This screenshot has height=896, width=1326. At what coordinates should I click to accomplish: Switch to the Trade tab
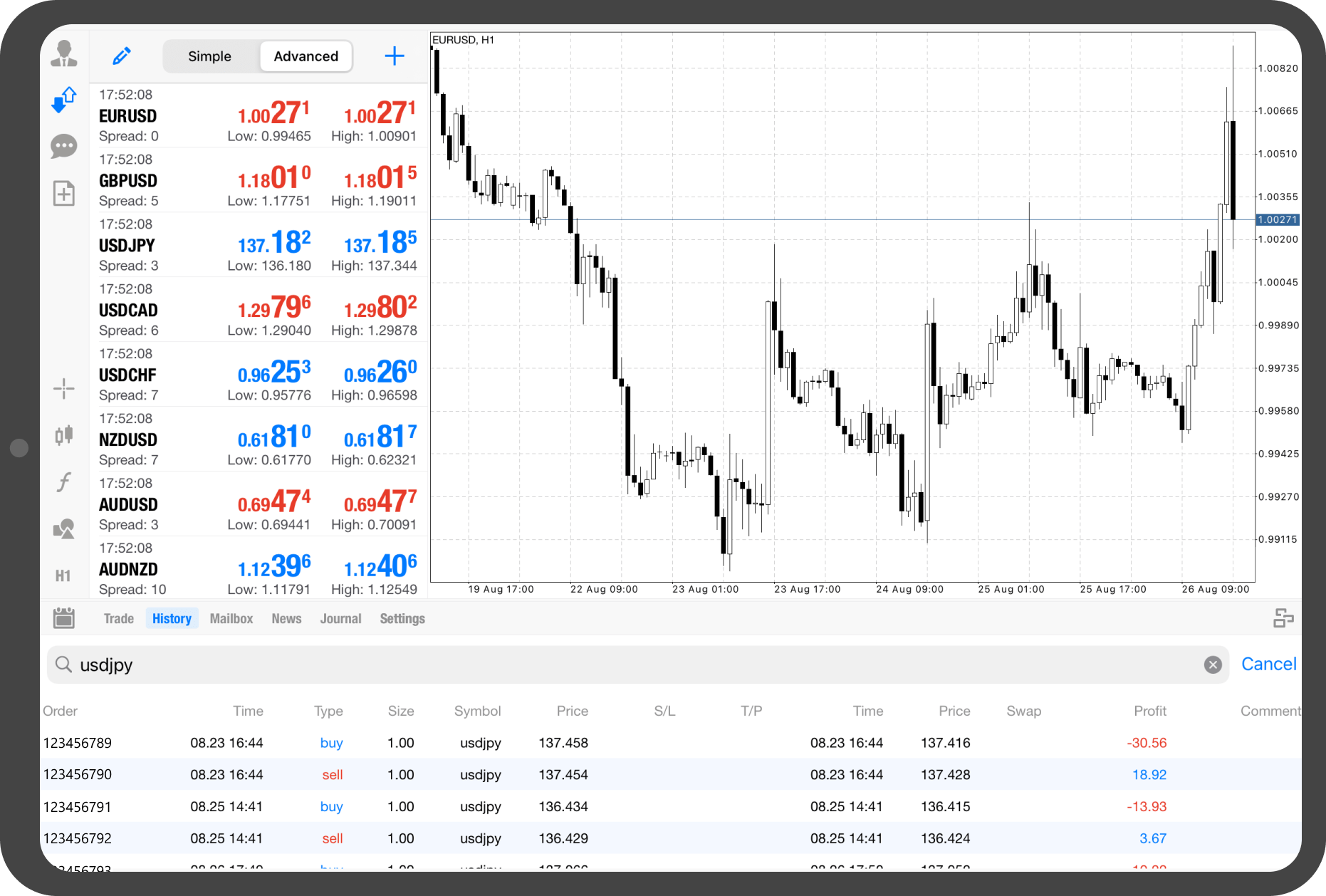[x=118, y=618]
